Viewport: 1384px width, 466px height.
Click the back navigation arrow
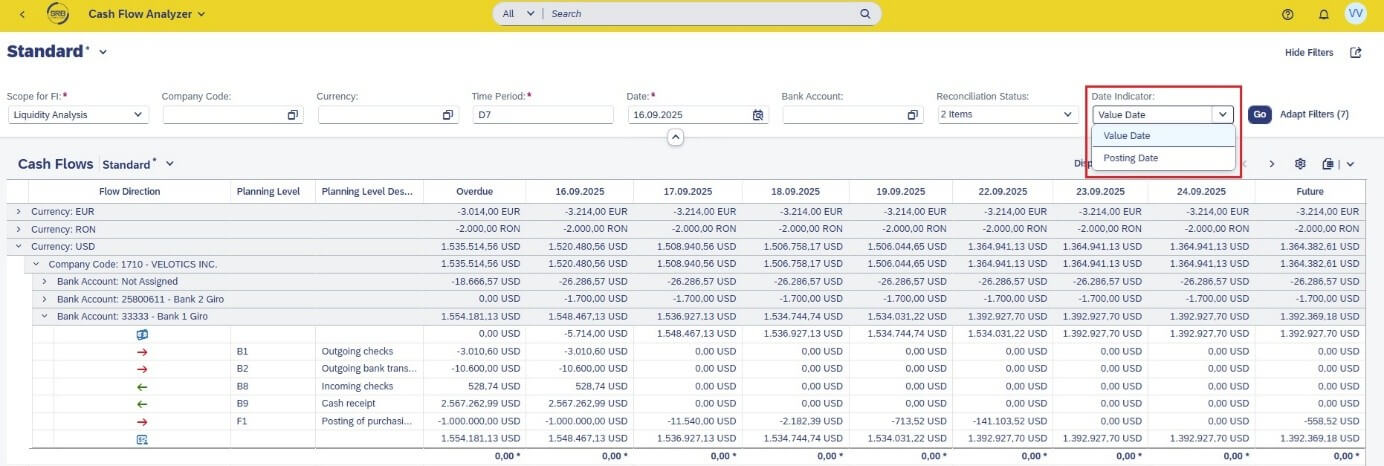(x=23, y=14)
